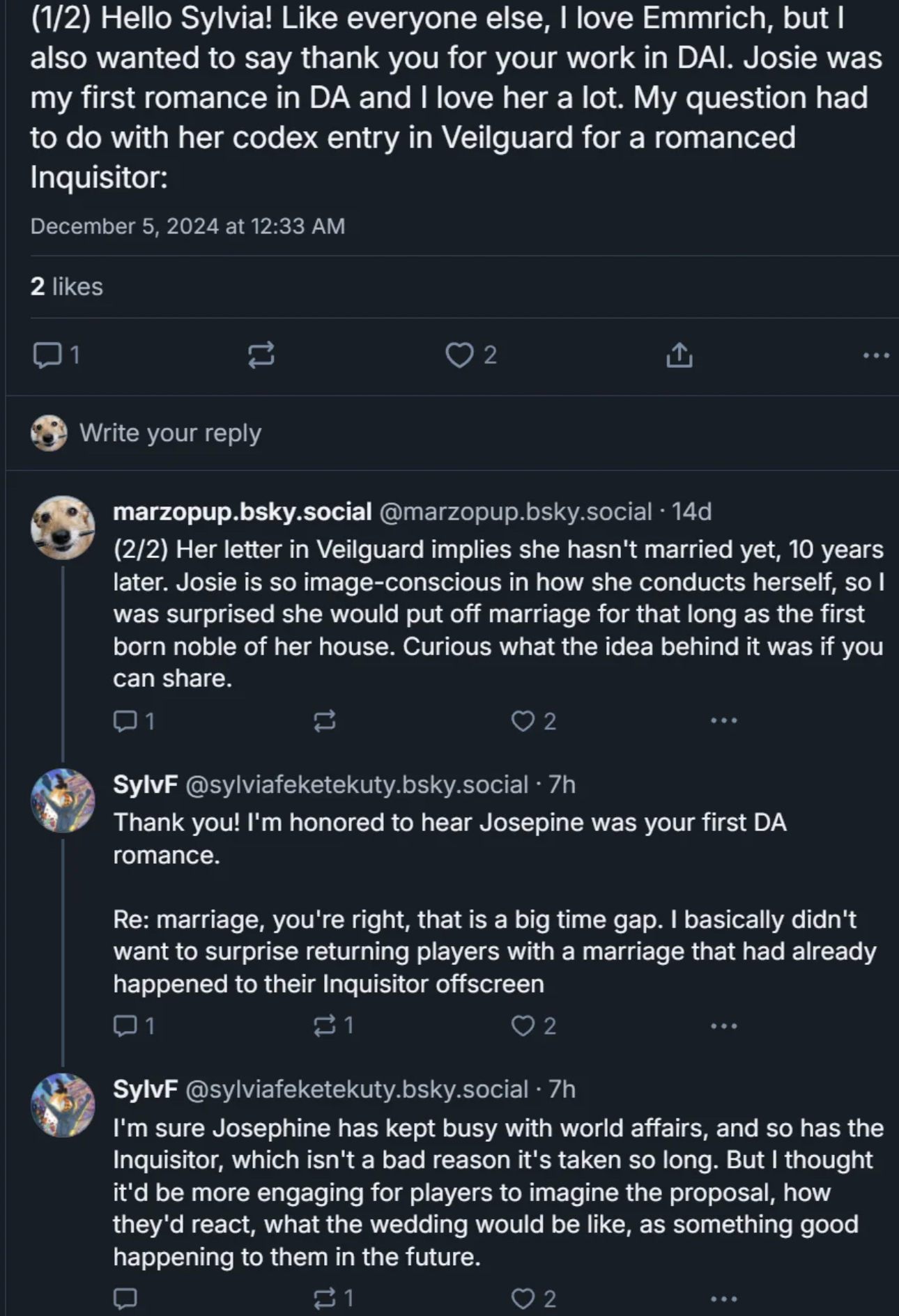This screenshot has width=899, height=1316.
Task: Click the December 5, 2024 timestamp
Action: pos(187,226)
